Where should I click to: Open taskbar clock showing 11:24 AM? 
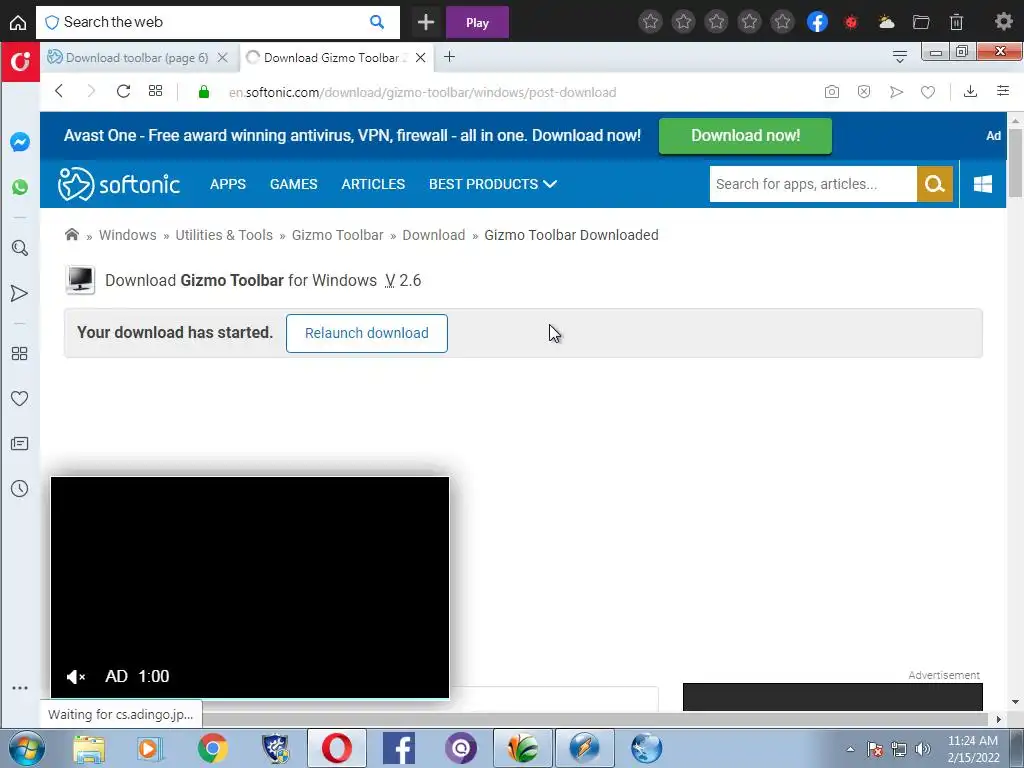[x=973, y=749]
